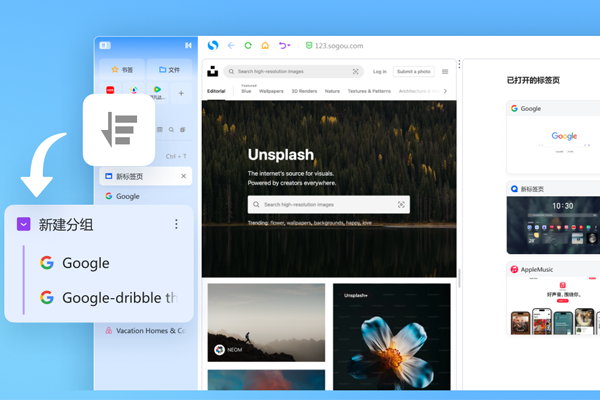Select the Editorial tab on Unsplash

point(215,91)
